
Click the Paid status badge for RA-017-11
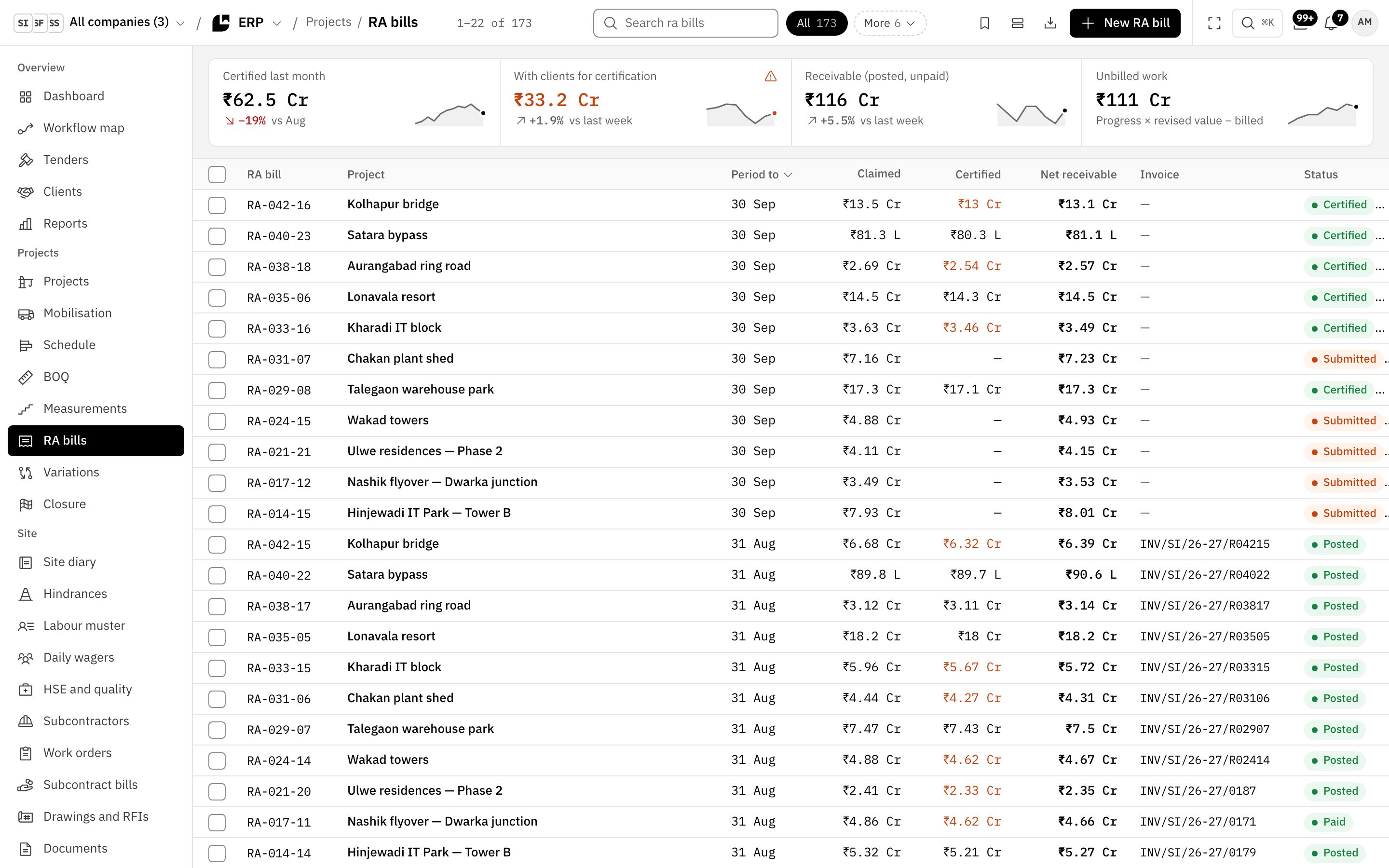click(1328, 822)
